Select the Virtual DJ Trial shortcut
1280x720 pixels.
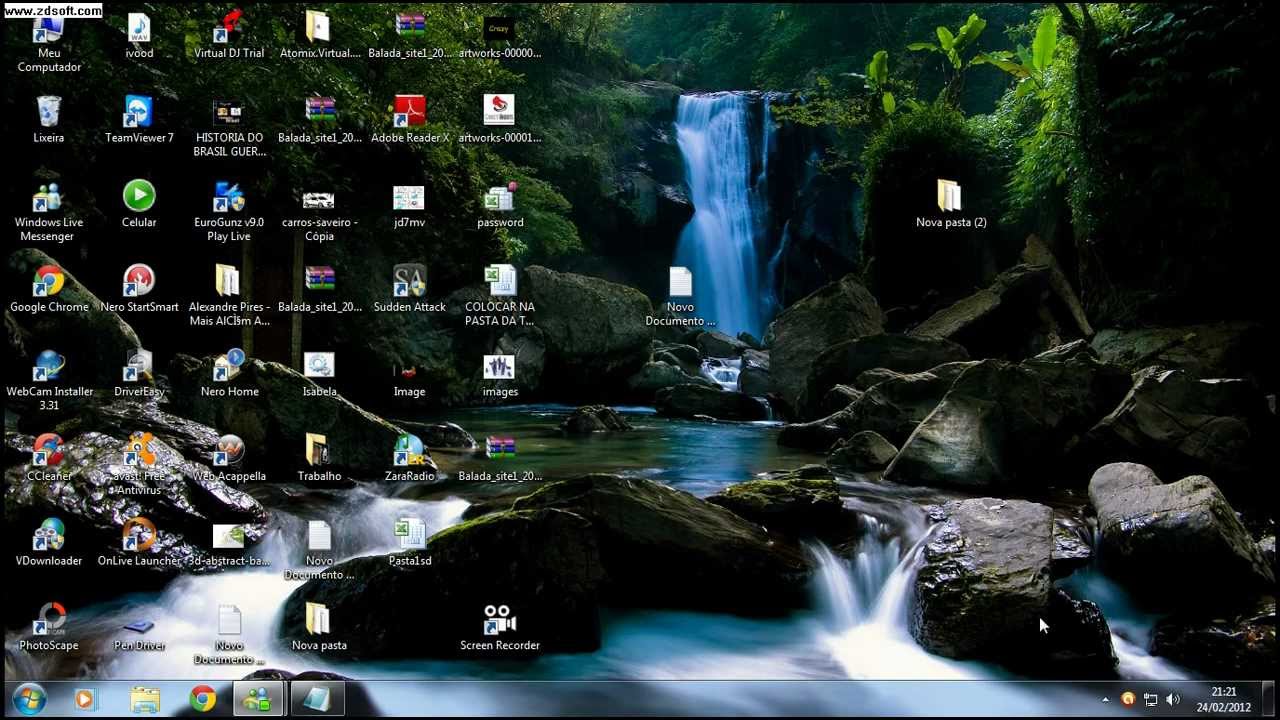229,35
